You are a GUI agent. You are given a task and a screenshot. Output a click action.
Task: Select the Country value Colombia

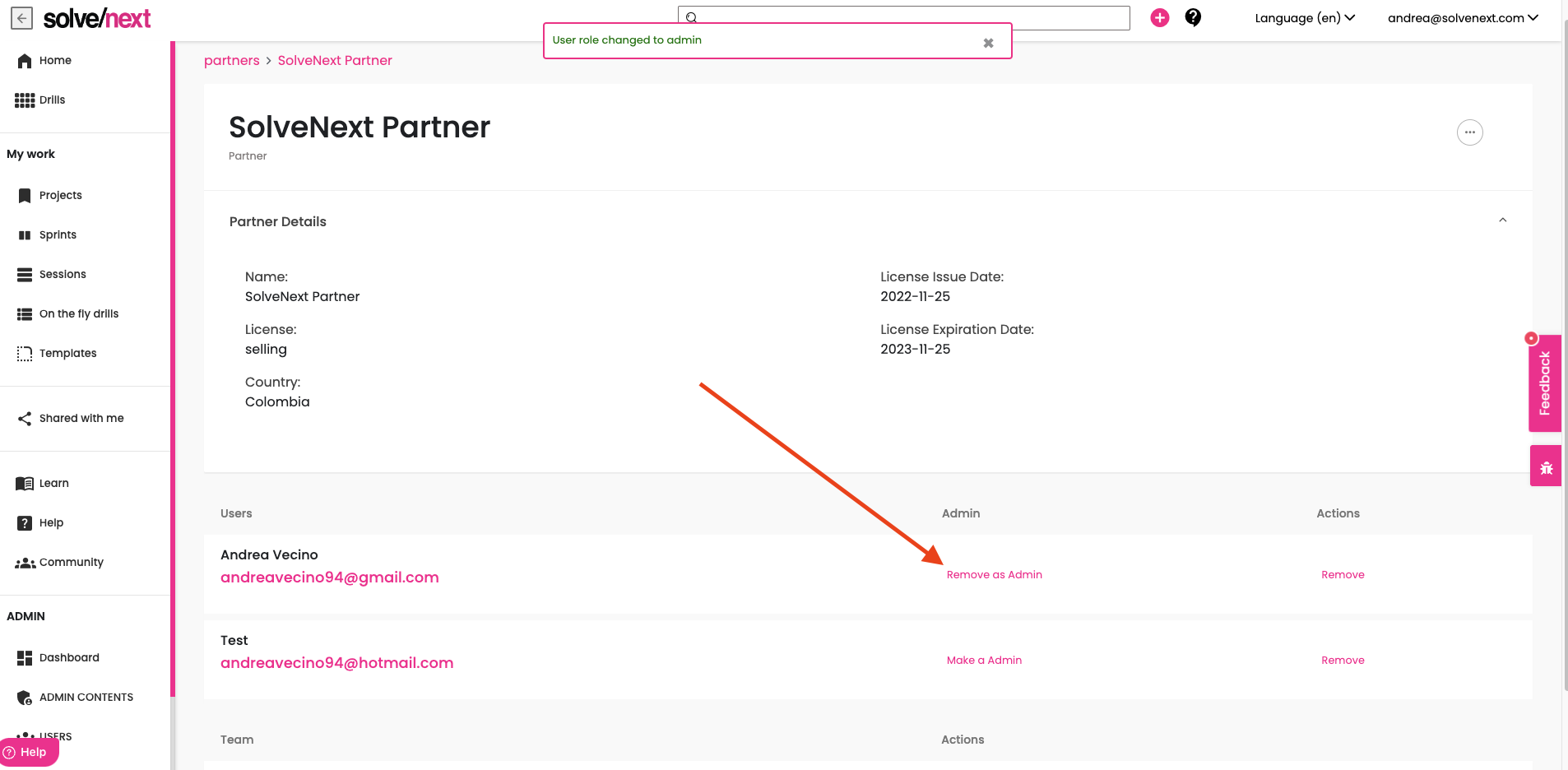[277, 402]
